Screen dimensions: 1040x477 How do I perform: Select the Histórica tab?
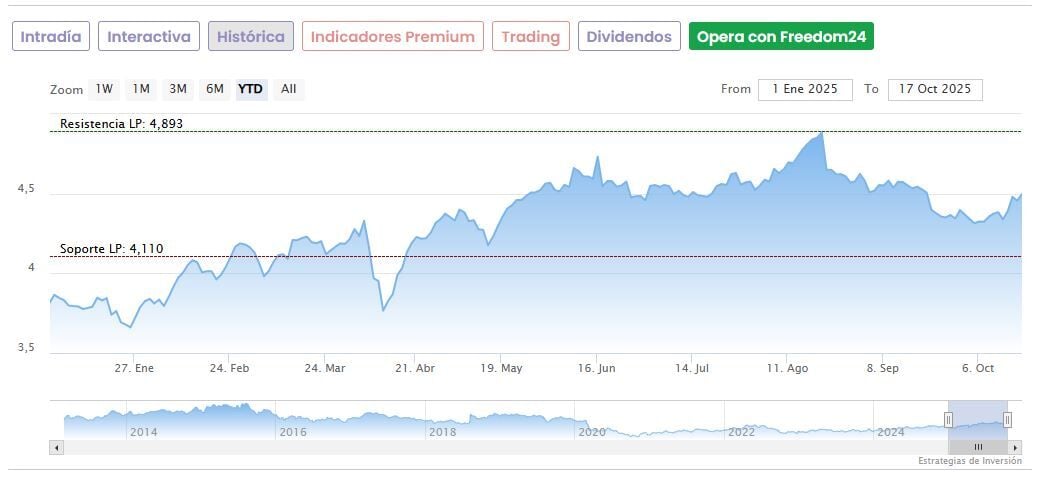pyautogui.click(x=251, y=37)
